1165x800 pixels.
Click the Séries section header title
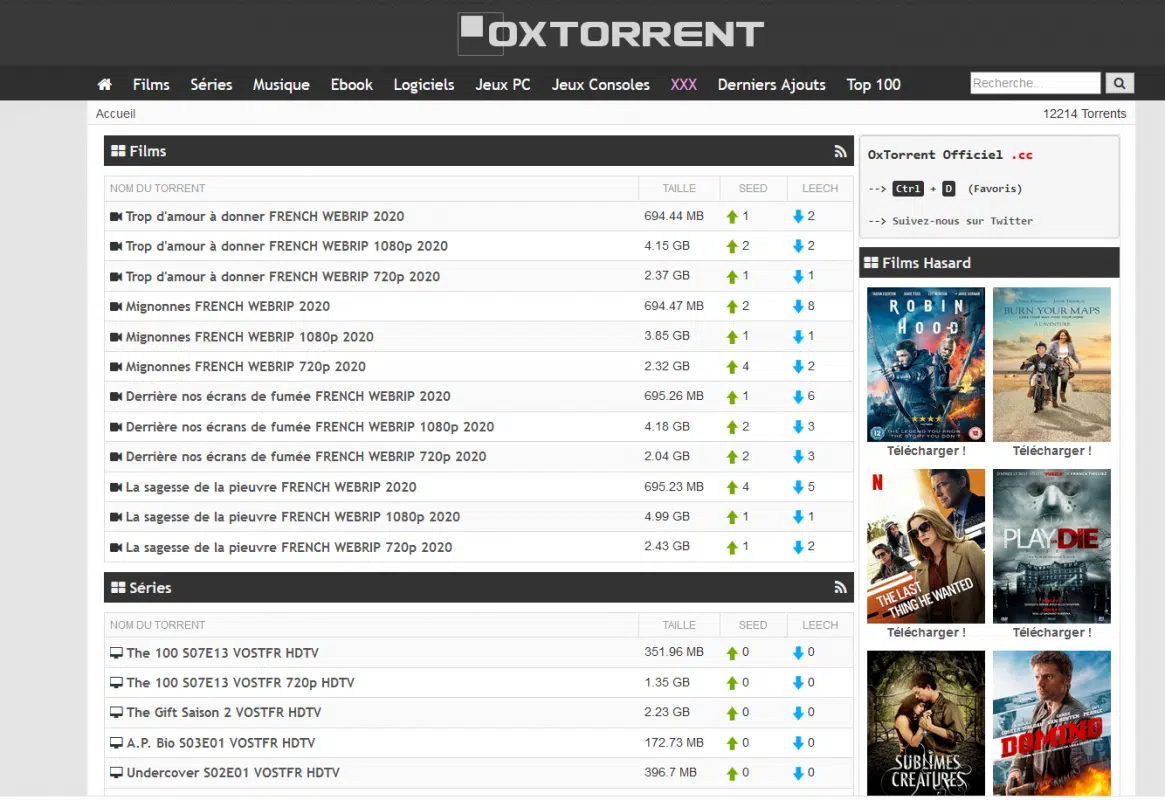point(150,588)
